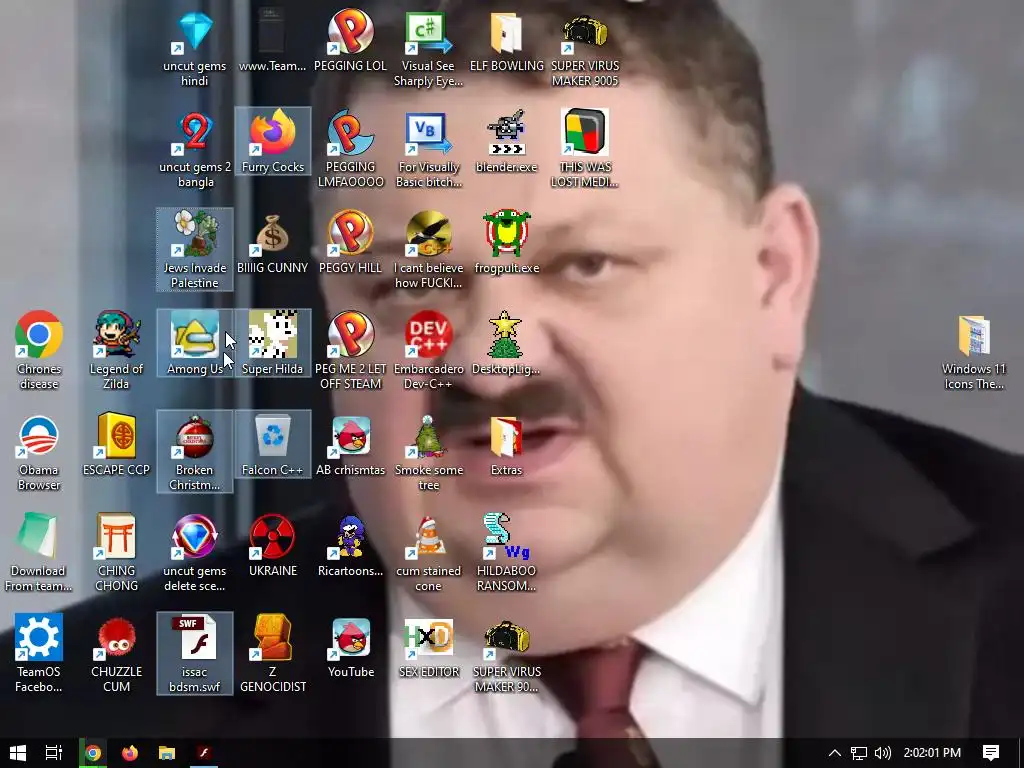Launch Visual See Sharply Eye shortcut
This screenshot has height=768, width=1024.
click(x=428, y=49)
